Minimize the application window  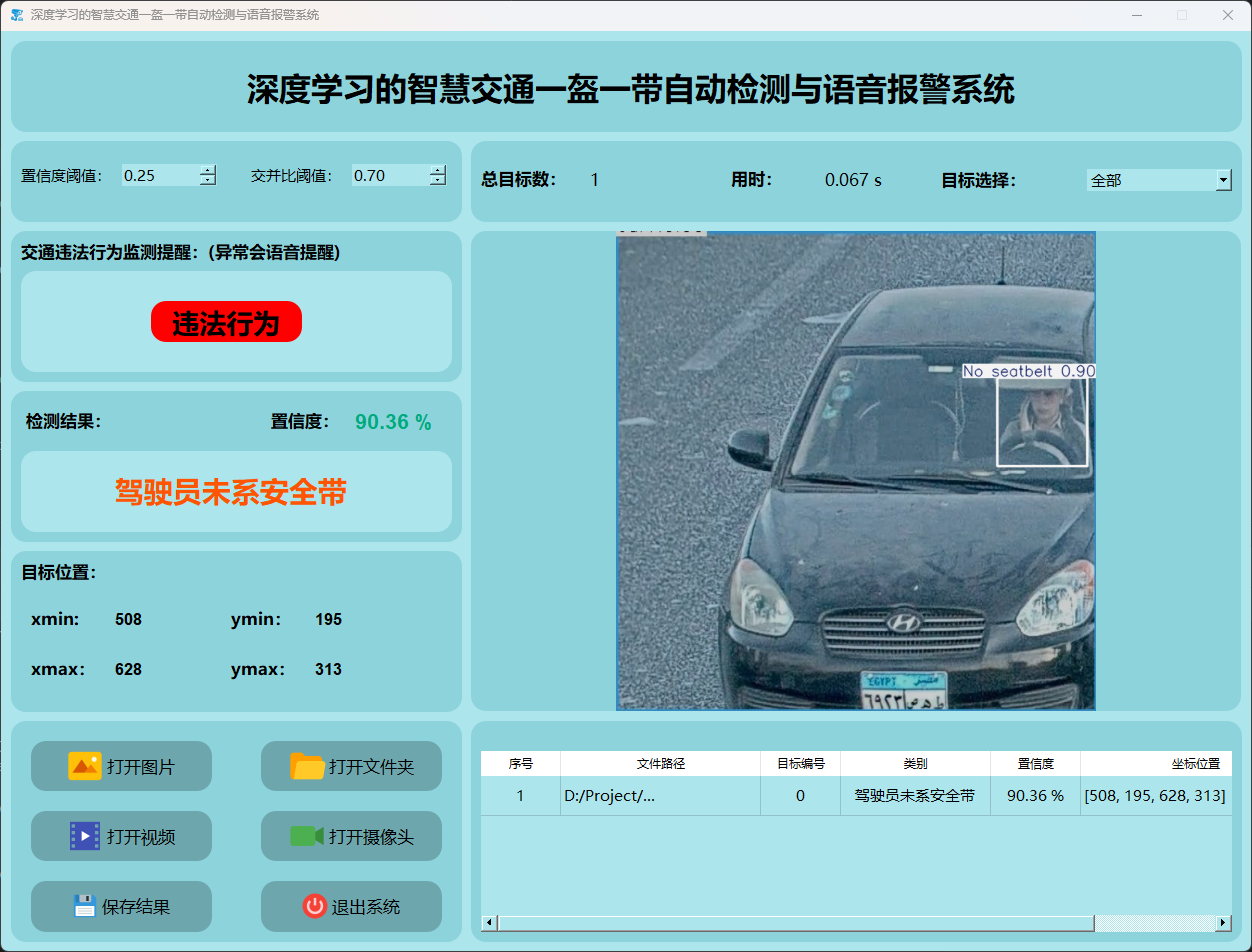(1137, 15)
